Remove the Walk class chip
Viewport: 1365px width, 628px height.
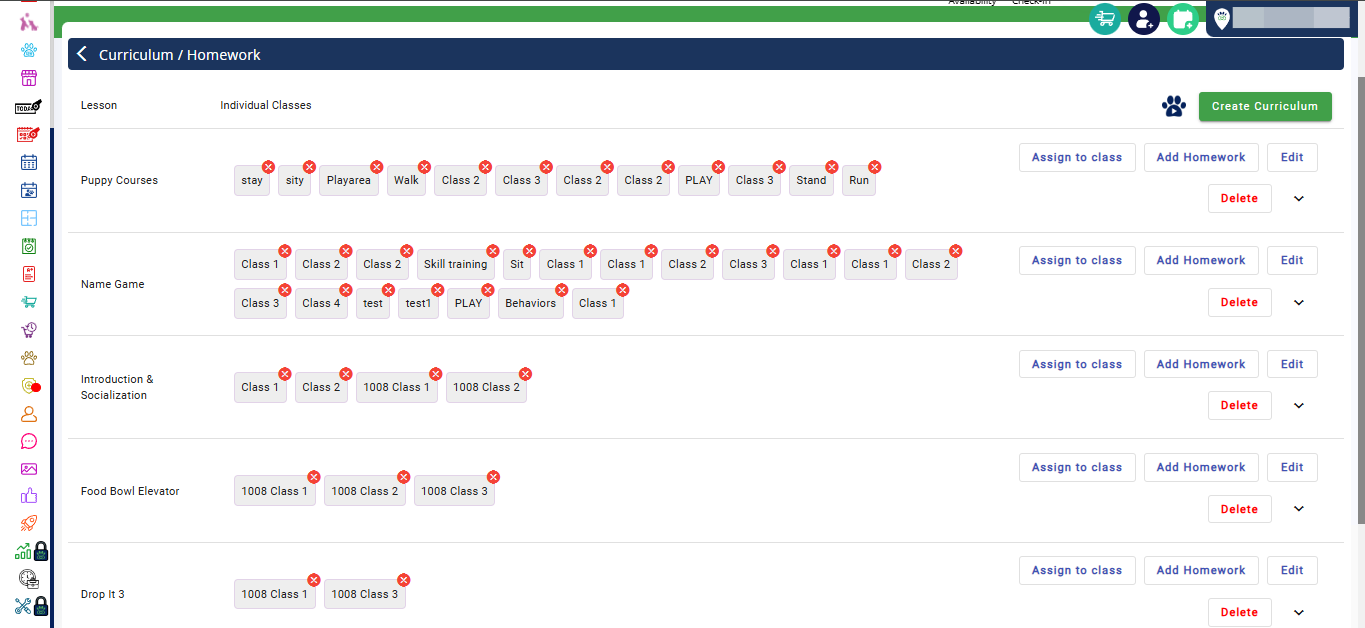424,167
